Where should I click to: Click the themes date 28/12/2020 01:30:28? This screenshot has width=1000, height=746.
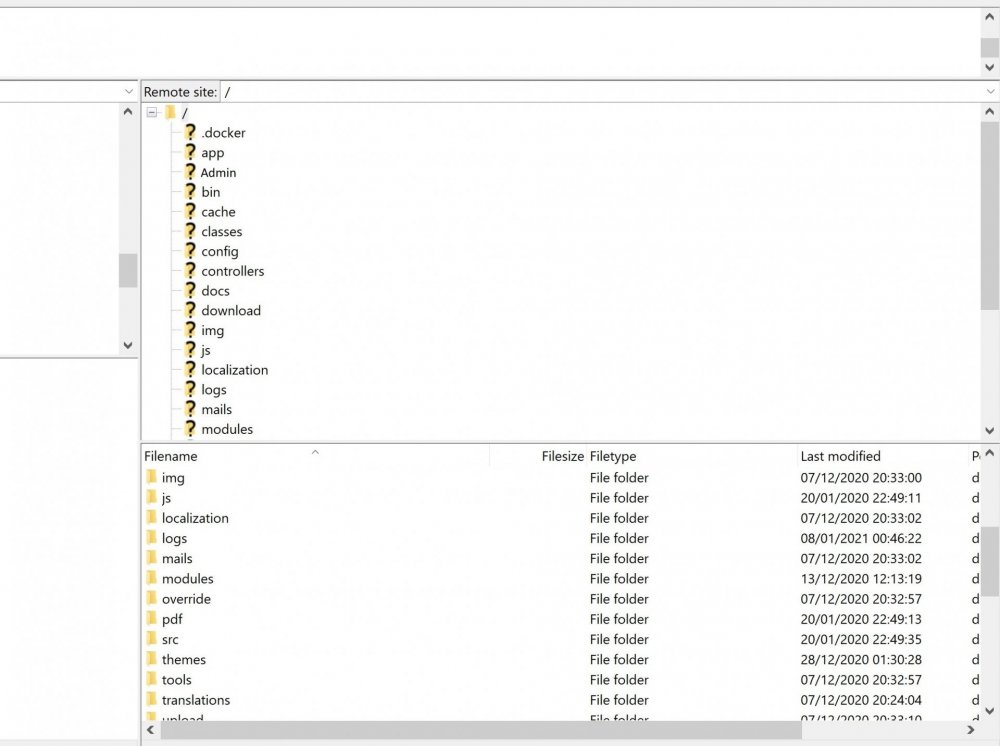861,659
